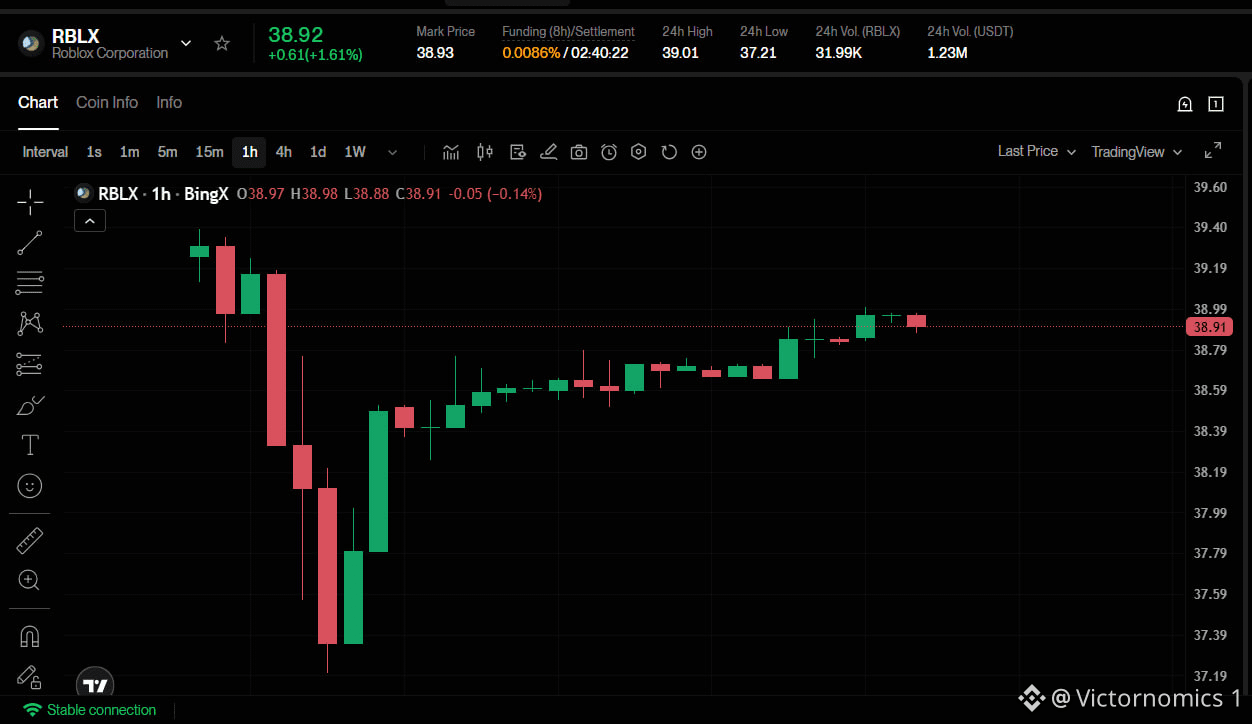Switch to single chart layout icon

1216,104
